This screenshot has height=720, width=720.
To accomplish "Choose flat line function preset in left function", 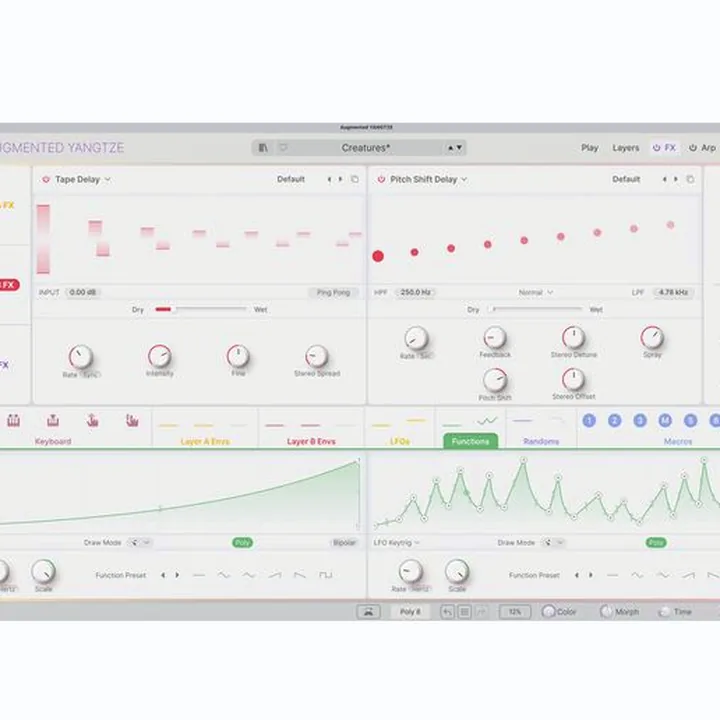I will (x=199, y=575).
